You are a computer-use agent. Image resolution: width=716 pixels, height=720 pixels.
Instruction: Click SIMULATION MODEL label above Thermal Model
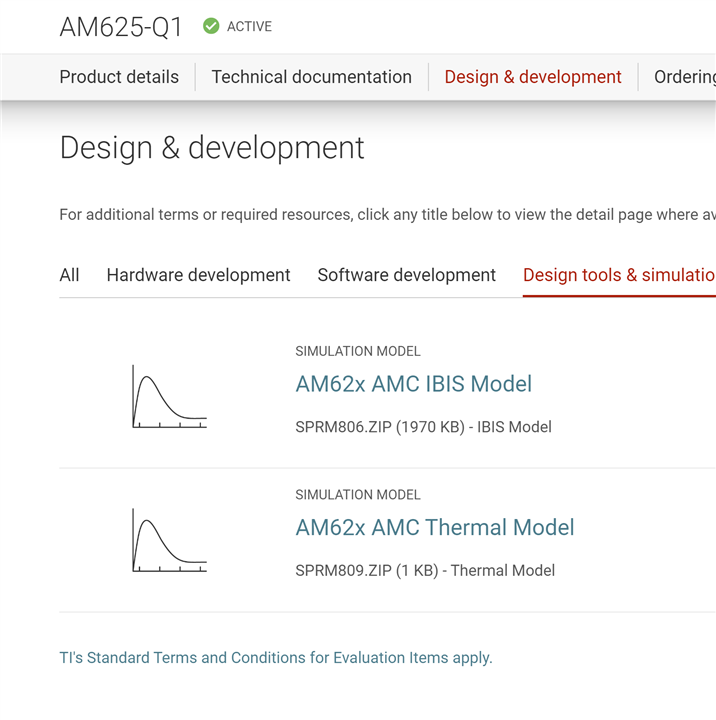click(x=358, y=495)
